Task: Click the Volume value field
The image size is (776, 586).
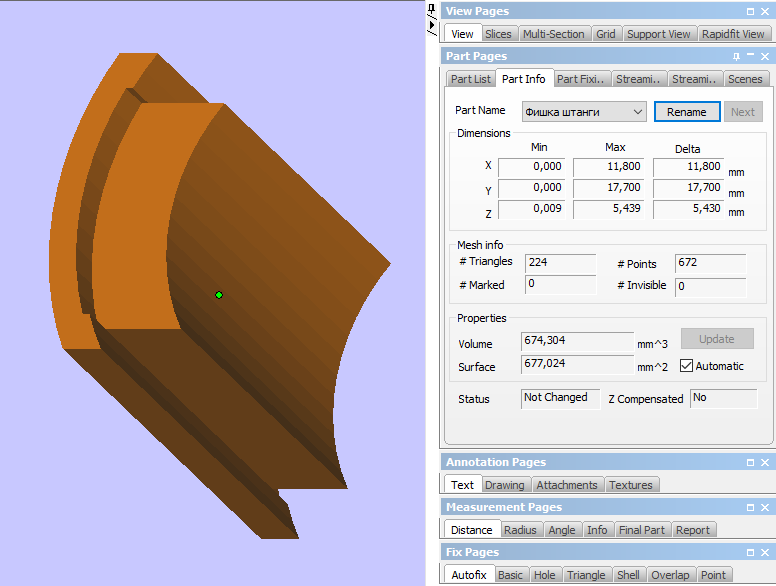Action: [577, 341]
